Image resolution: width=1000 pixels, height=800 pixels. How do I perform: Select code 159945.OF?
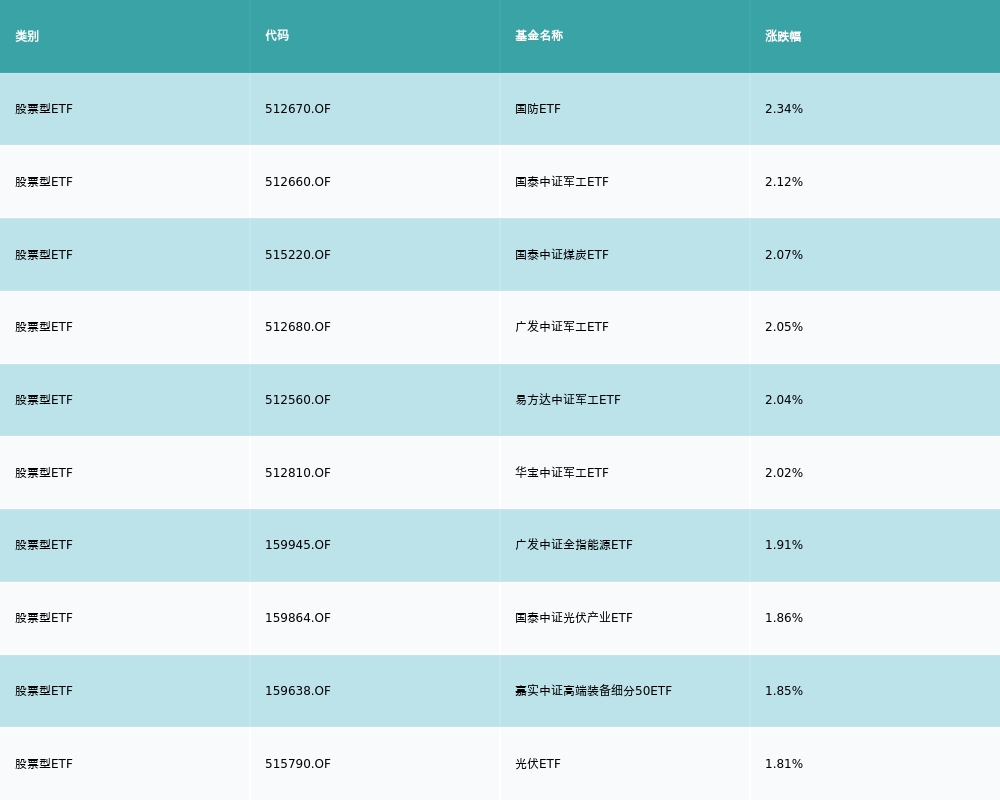(x=298, y=545)
